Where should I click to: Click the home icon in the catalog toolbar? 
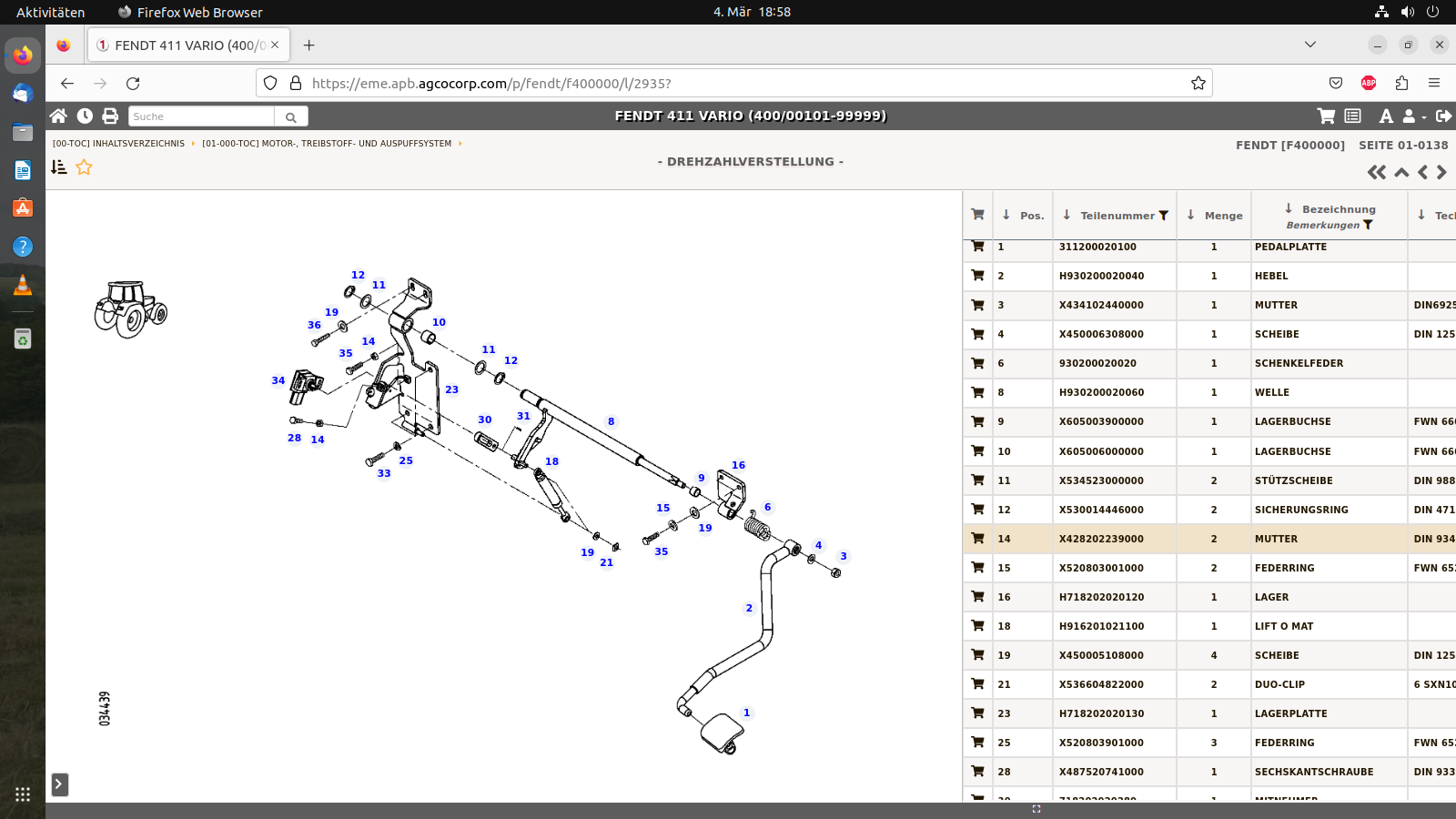coord(58,116)
